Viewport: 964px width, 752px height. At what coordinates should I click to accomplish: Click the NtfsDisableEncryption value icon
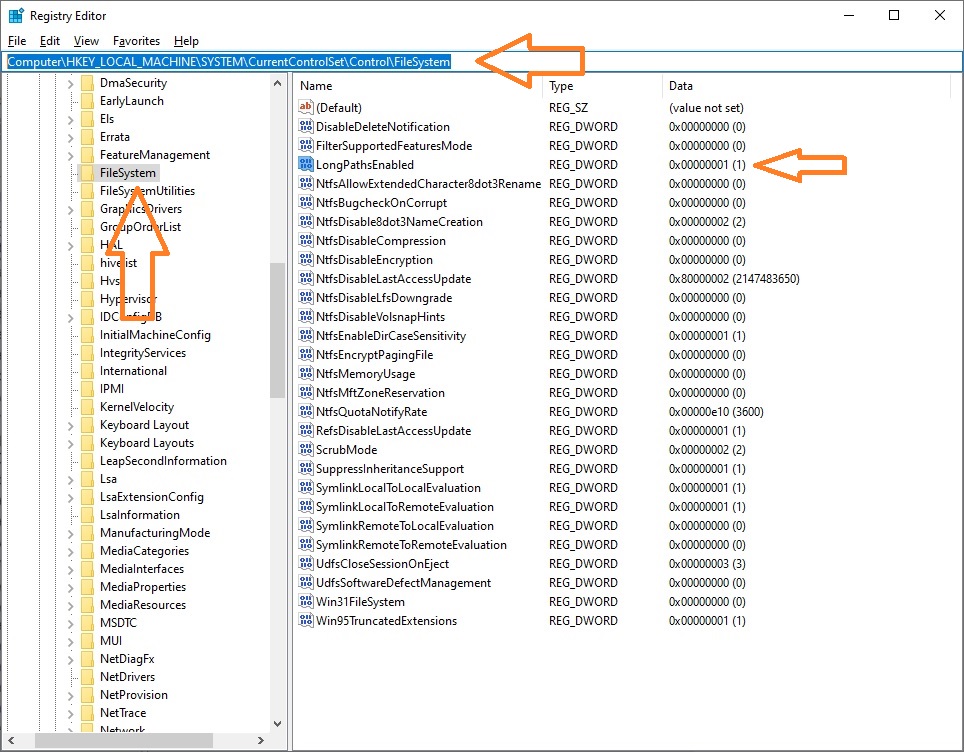(306, 259)
